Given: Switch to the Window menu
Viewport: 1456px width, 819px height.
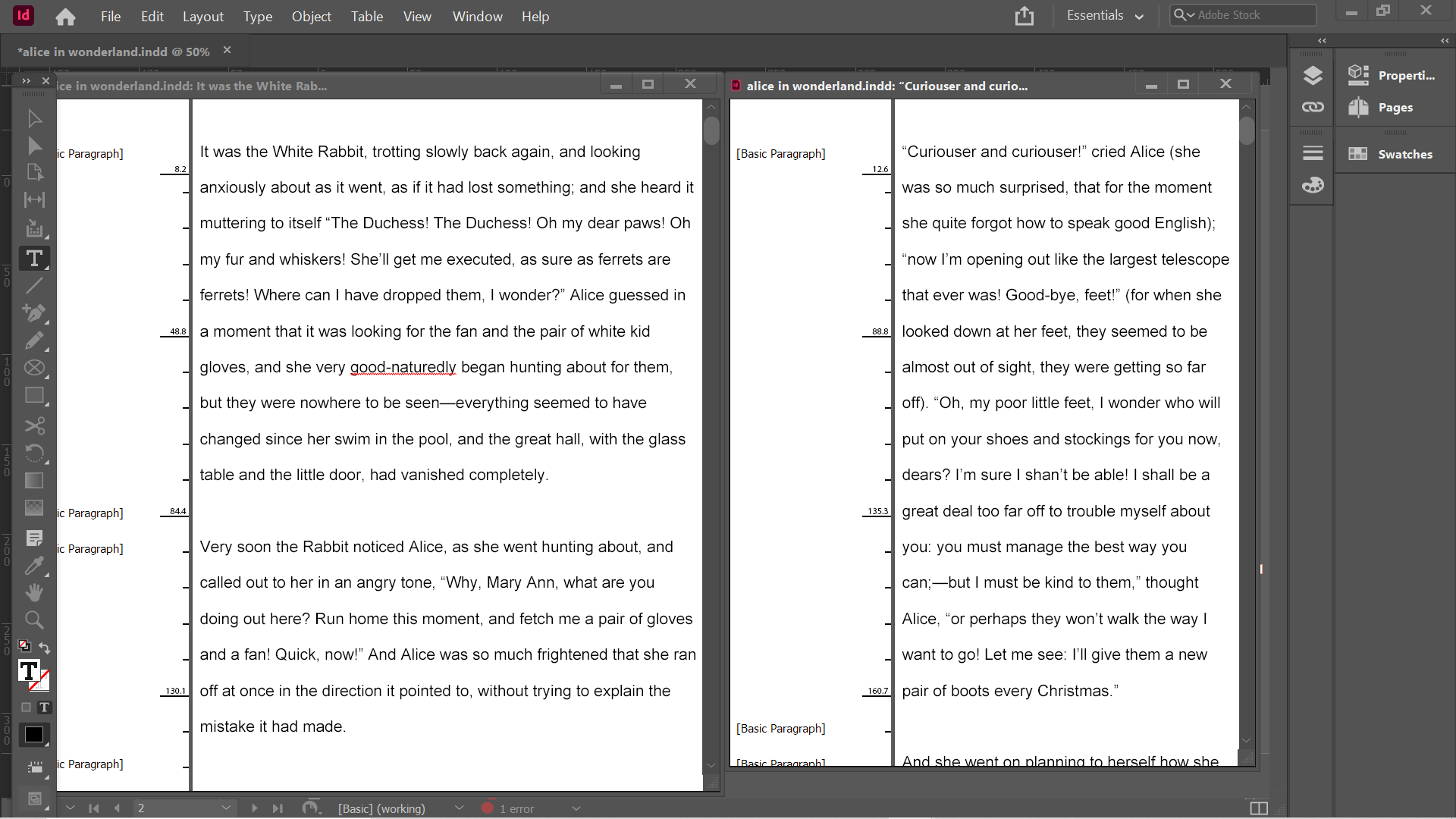Looking at the screenshot, I should [x=477, y=16].
